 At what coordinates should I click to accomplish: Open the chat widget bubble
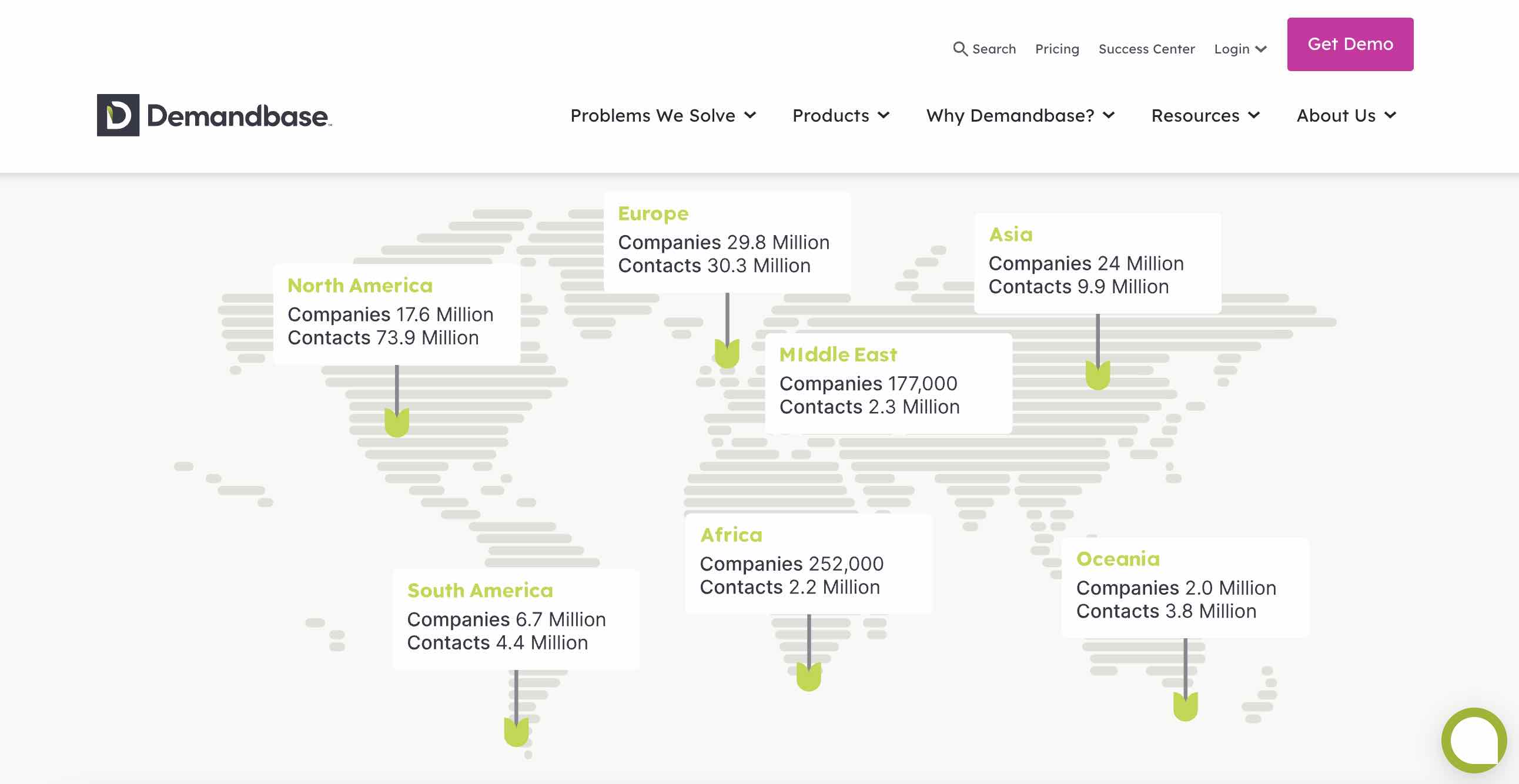tap(1473, 739)
